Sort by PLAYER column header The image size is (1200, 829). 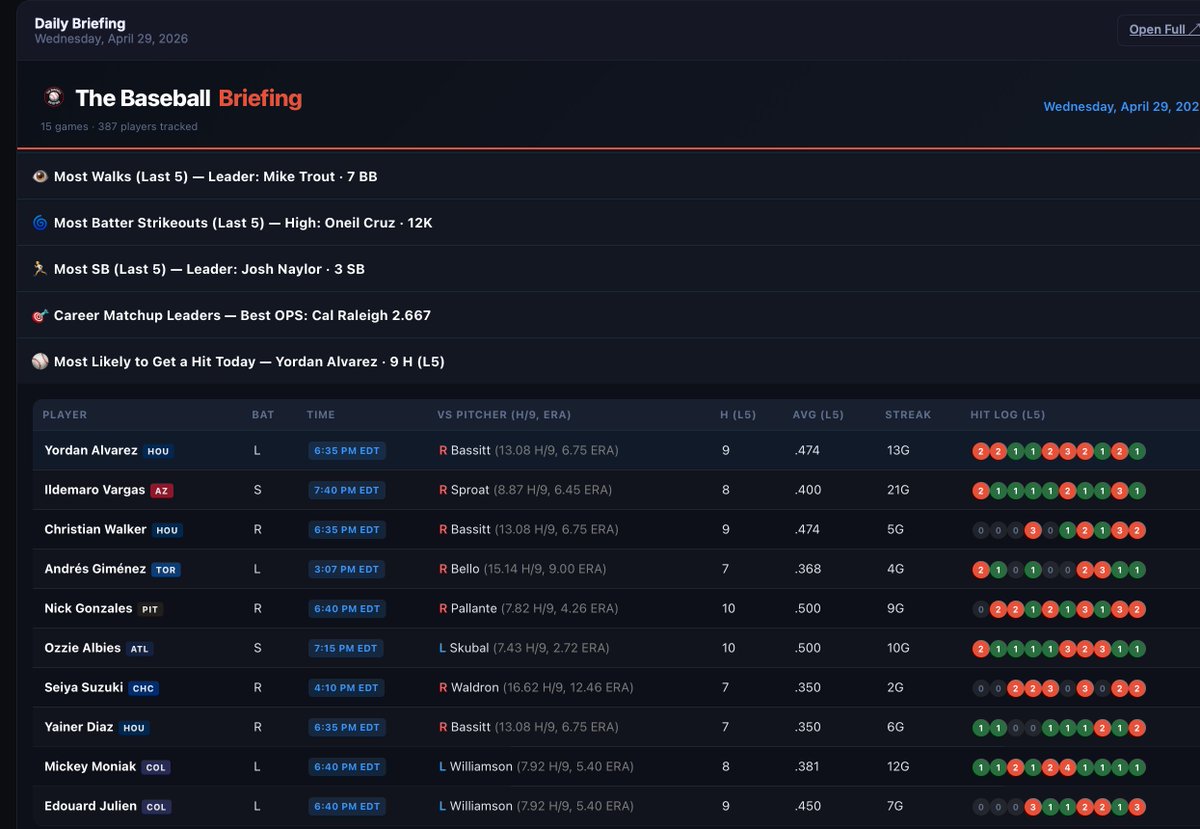(65, 415)
